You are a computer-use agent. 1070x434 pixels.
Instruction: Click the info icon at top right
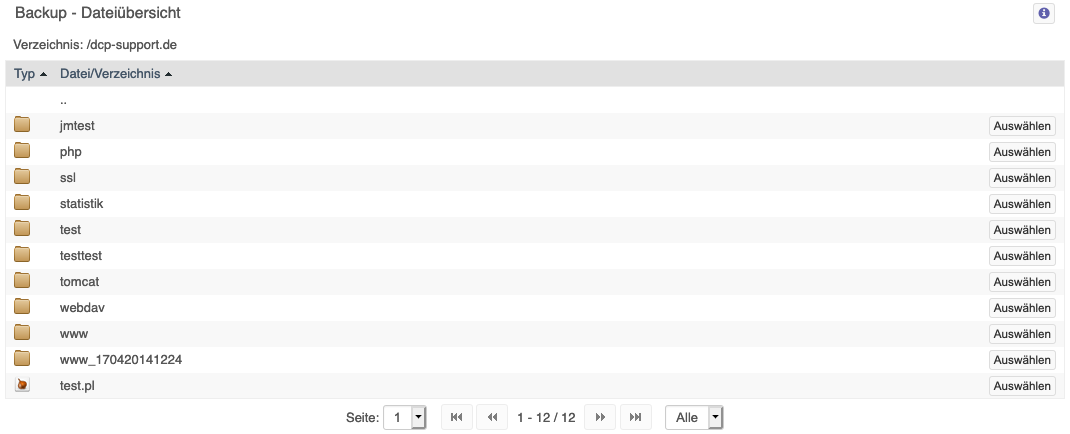point(1043,13)
